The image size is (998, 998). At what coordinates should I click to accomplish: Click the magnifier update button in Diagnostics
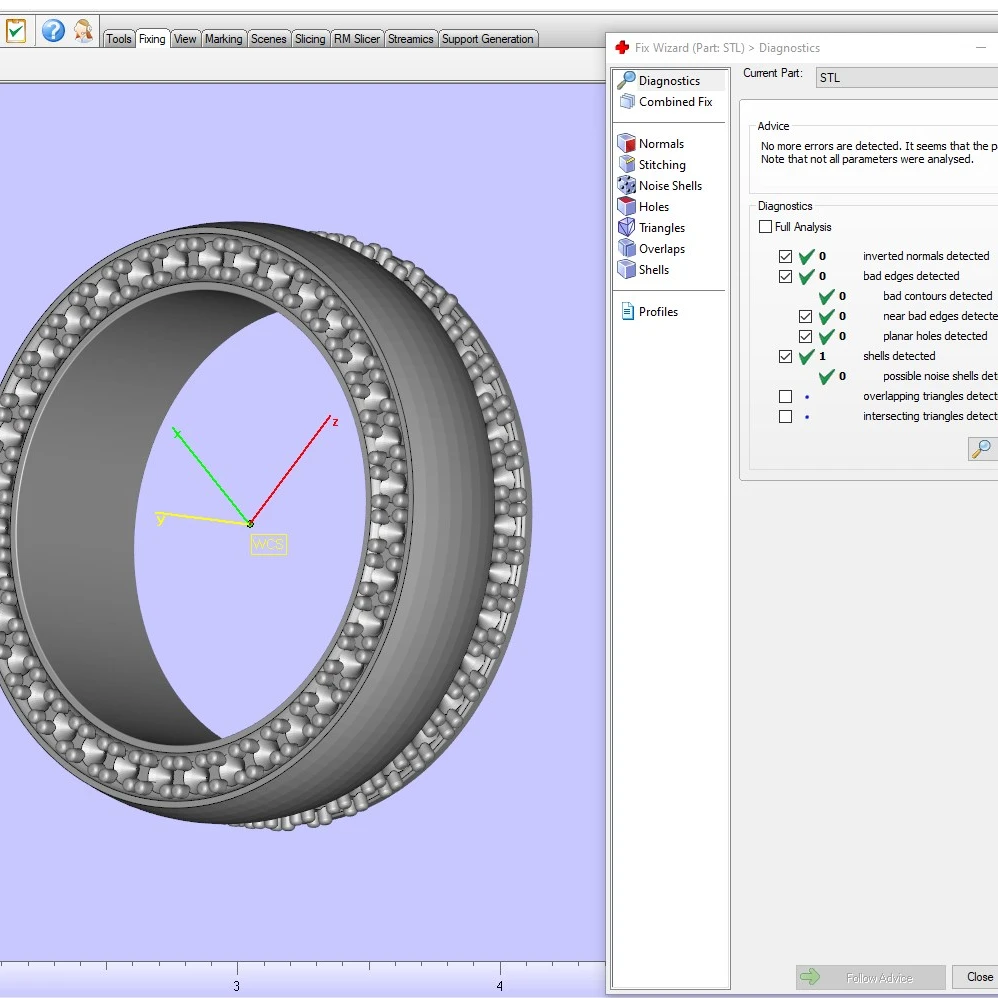coord(982,449)
